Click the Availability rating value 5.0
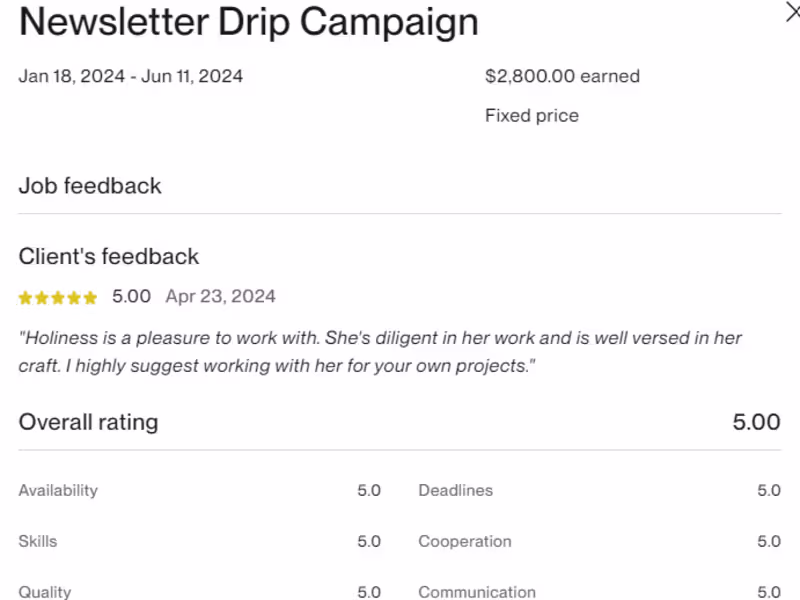This screenshot has height=600, width=800. pos(369,490)
